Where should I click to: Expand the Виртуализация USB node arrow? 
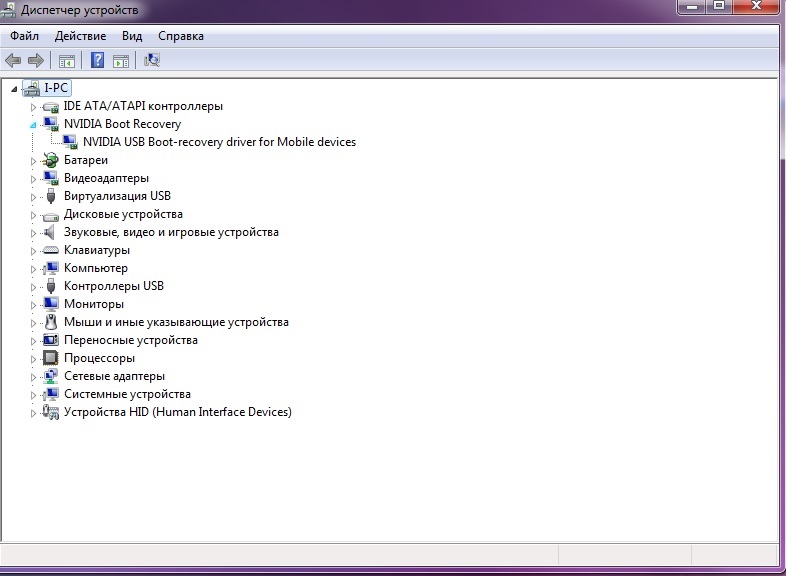click(x=33, y=197)
